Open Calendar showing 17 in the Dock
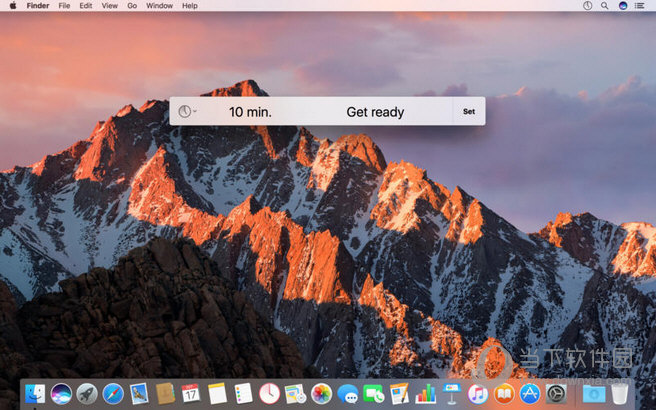This screenshot has height=410, width=656. click(x=191, y=394)
